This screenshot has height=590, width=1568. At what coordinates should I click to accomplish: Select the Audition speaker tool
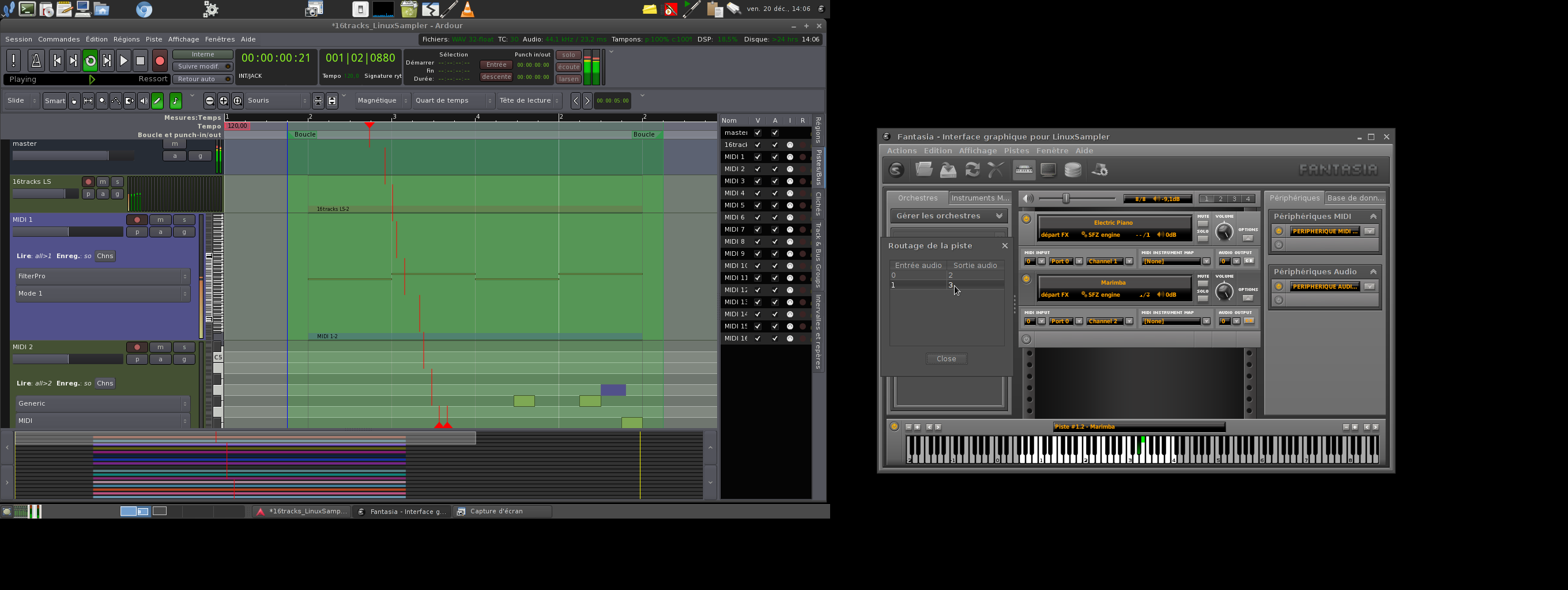click(x=144, y=101)
